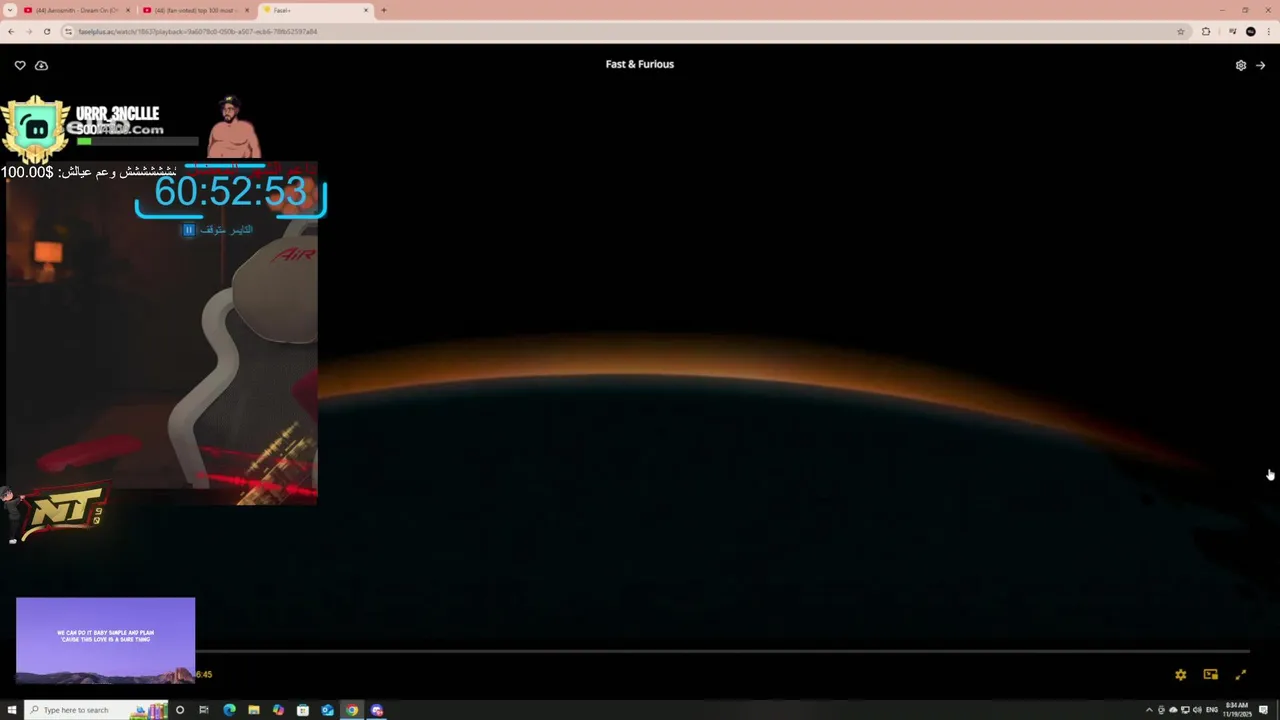Click the taskbar search box
Viewport: 1280px width, 720px height.
click(x=95, y=710)
